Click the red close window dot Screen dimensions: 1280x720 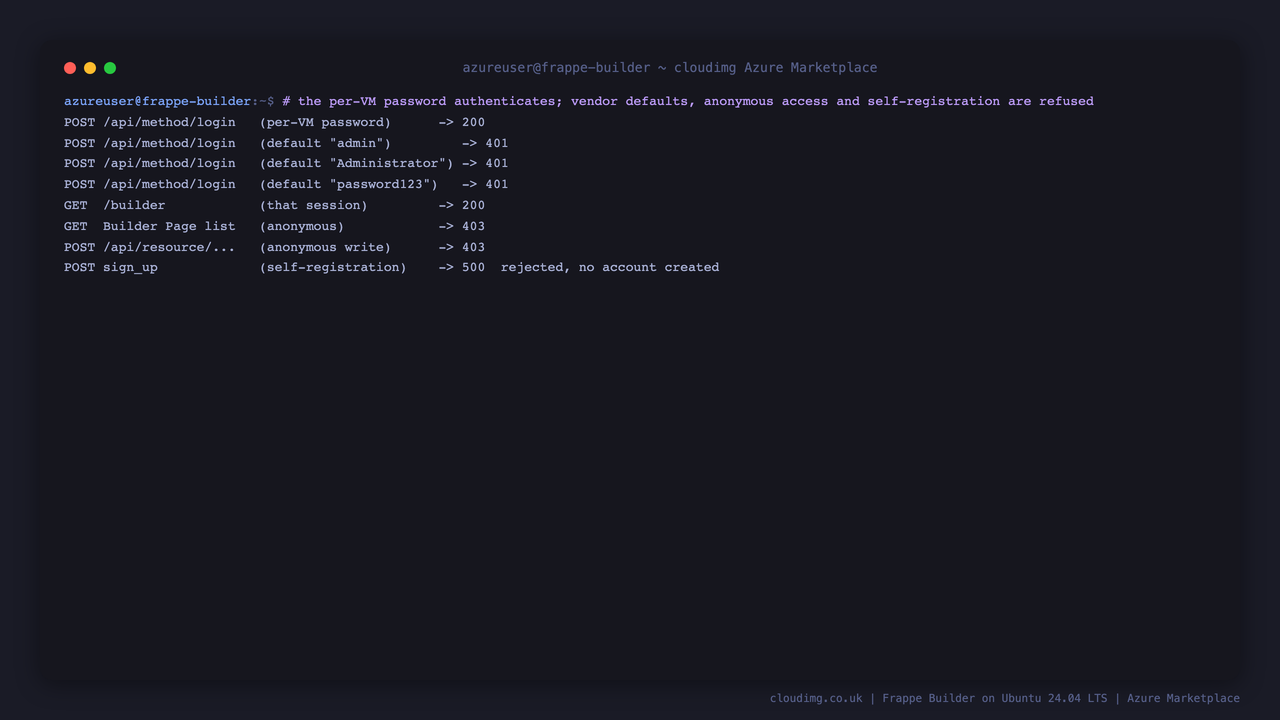click(x=70, y=68)
